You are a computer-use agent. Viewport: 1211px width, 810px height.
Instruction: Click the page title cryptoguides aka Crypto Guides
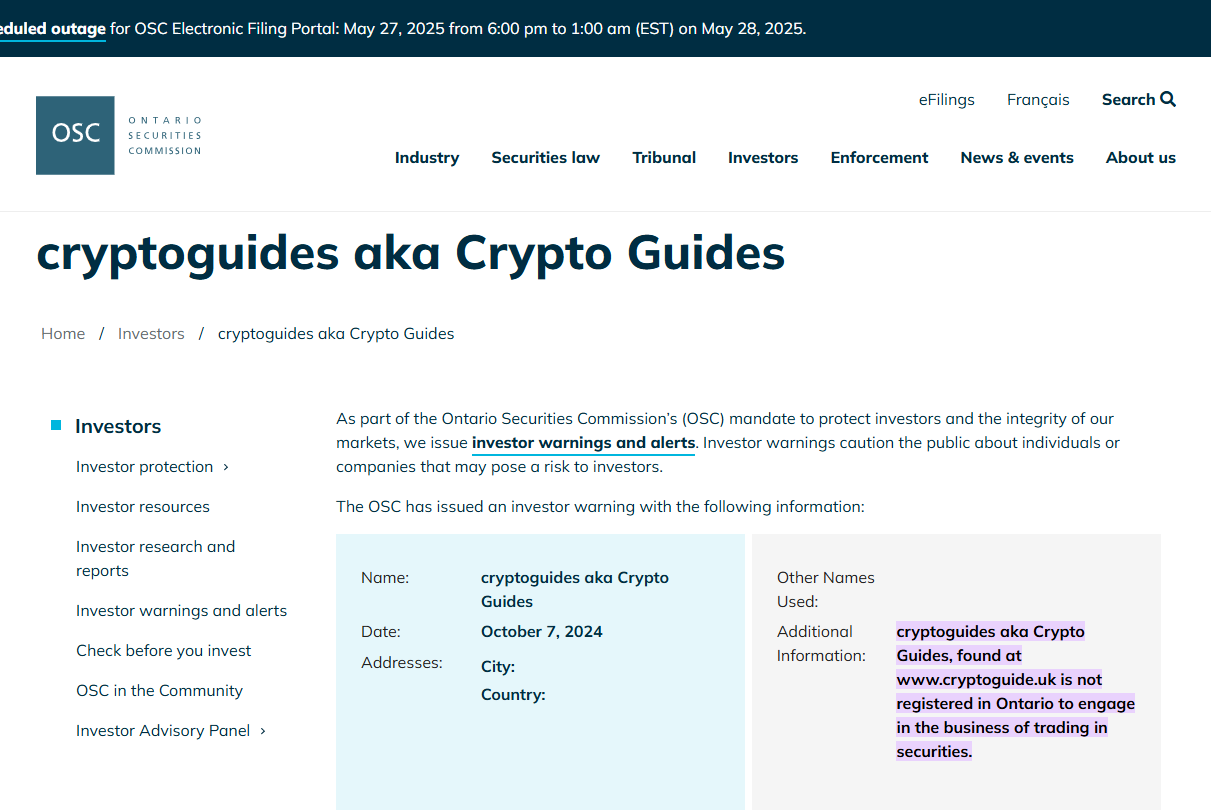(x=411, y=254)
